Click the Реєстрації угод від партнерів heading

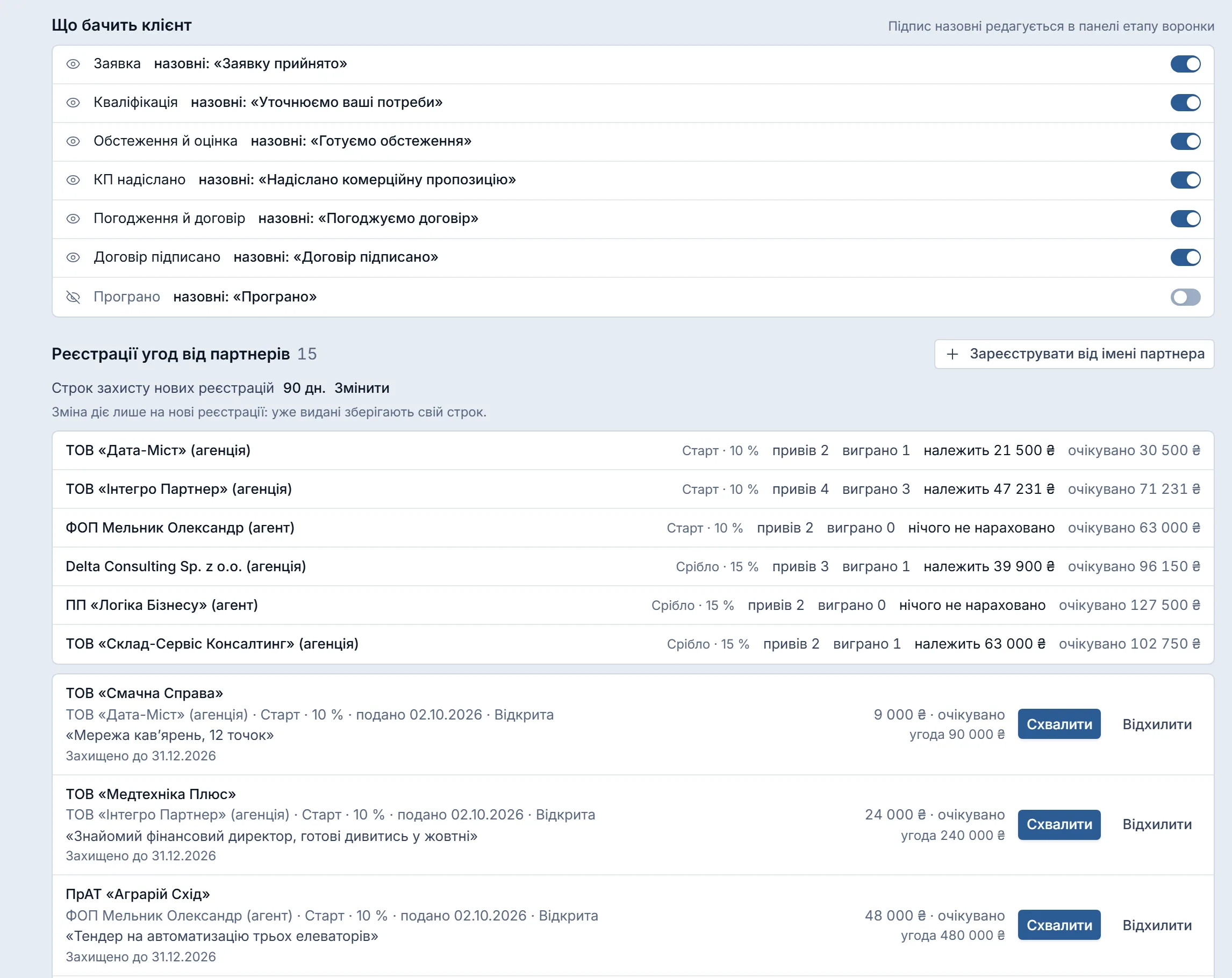click(x=171, y=354)
